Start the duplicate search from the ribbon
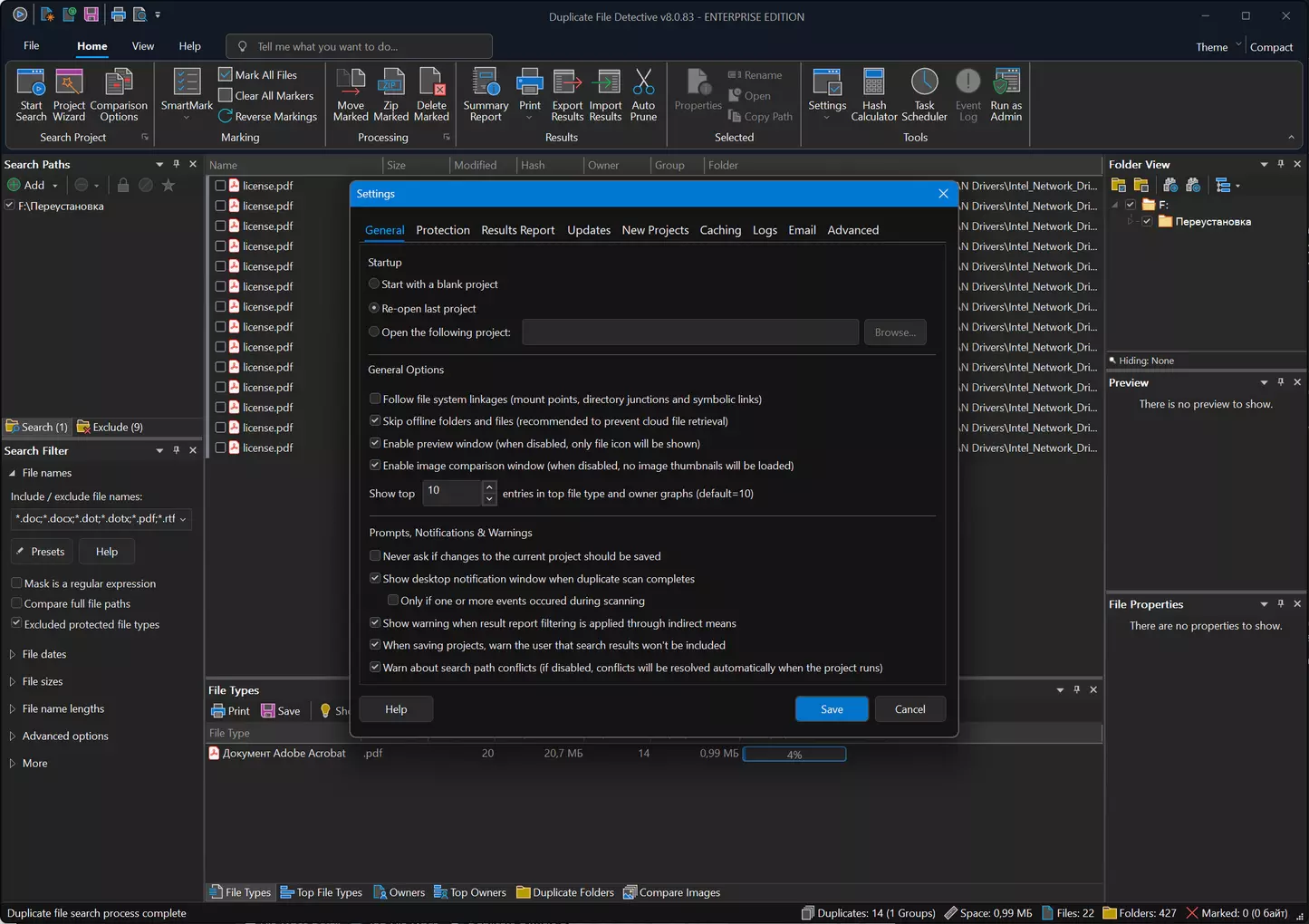This screenshot has height=924, width=1309. 31,95
